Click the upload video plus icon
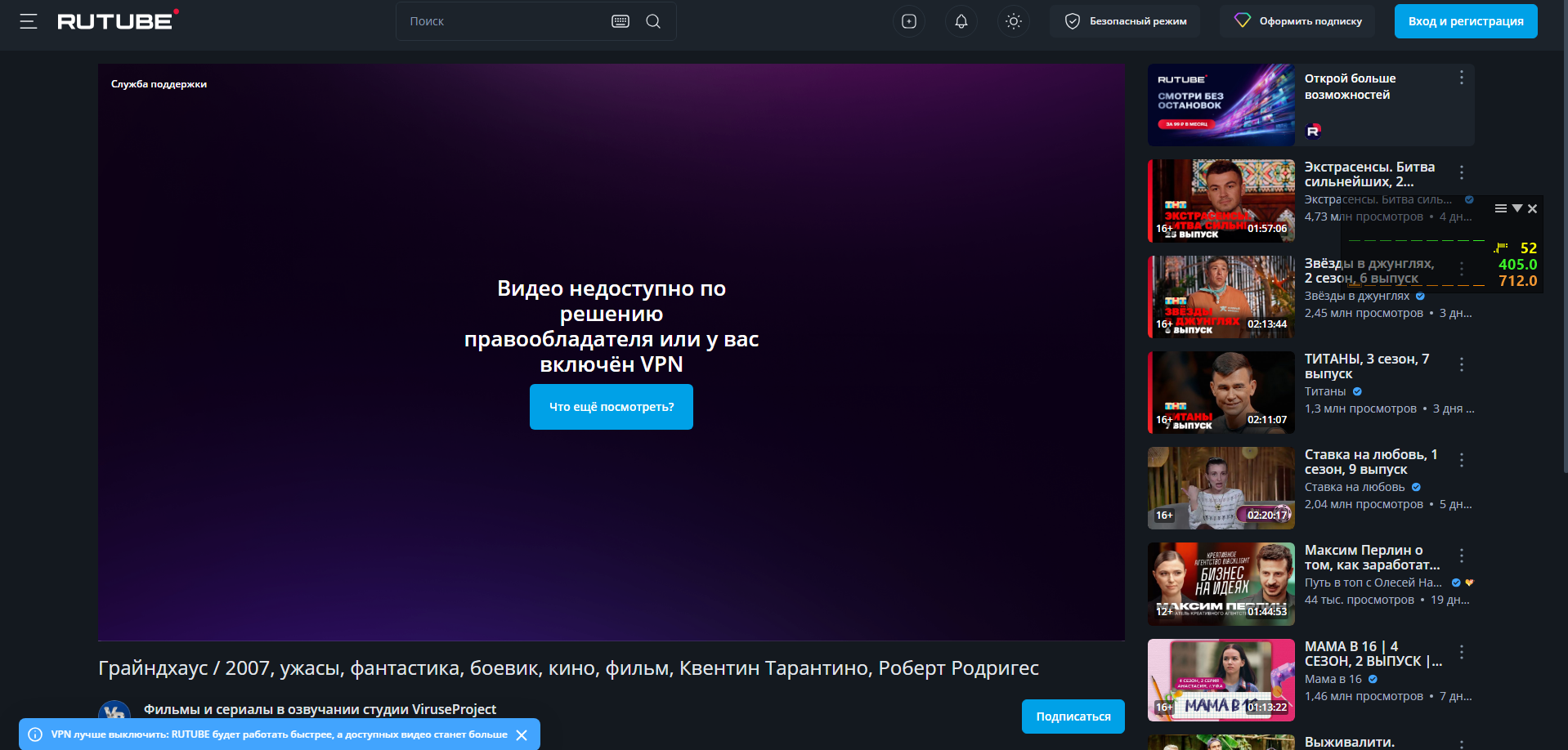Screen dimensions: 1568x750 point(909,21)
